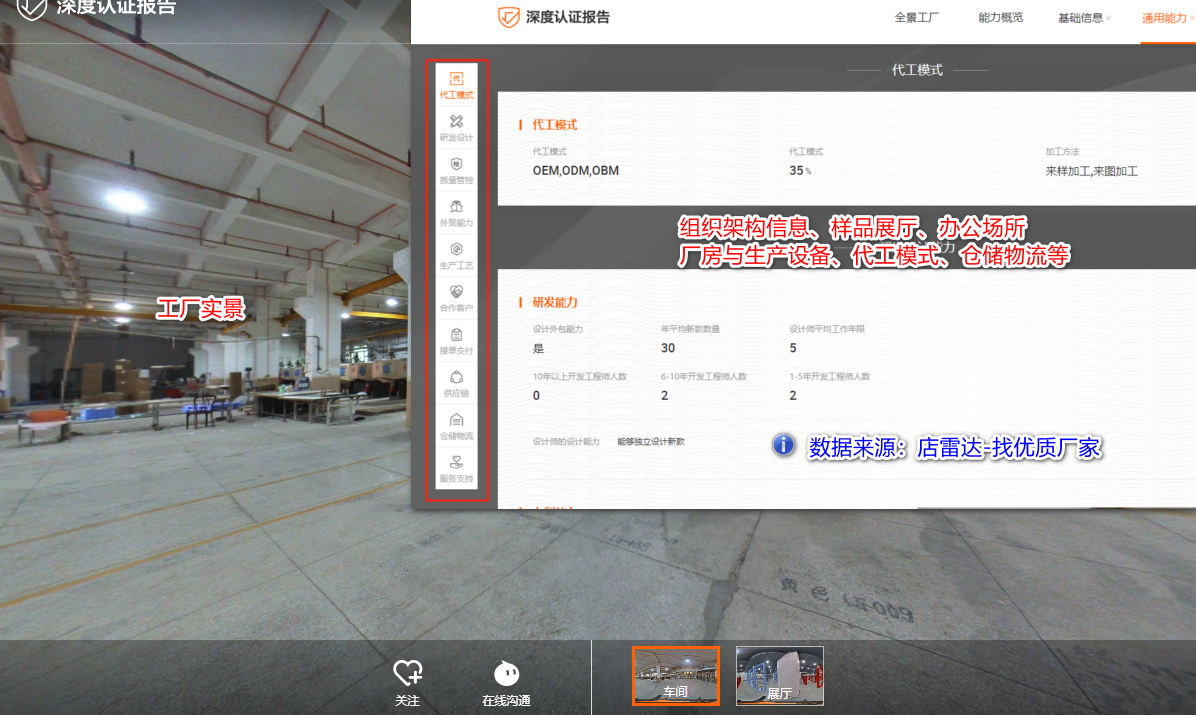Open the 研发设计 section icon
Image resolution: width=1196 pixels, height=715 pixels.
456,128
